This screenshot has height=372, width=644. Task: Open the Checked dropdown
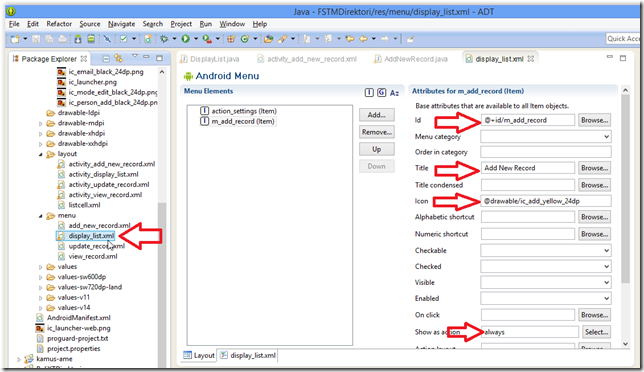(x=546, y=266)
